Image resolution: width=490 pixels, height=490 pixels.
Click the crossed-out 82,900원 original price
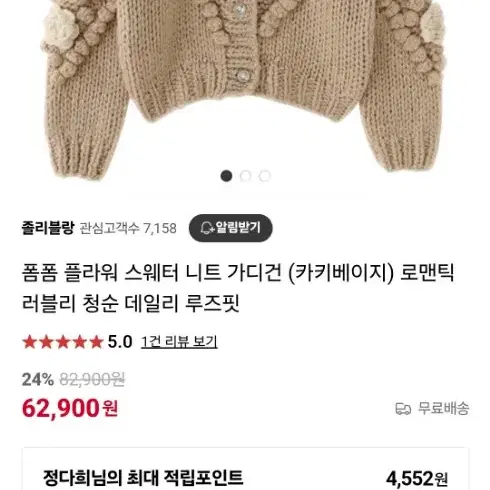pyautogui.click(x=92, y=379)
